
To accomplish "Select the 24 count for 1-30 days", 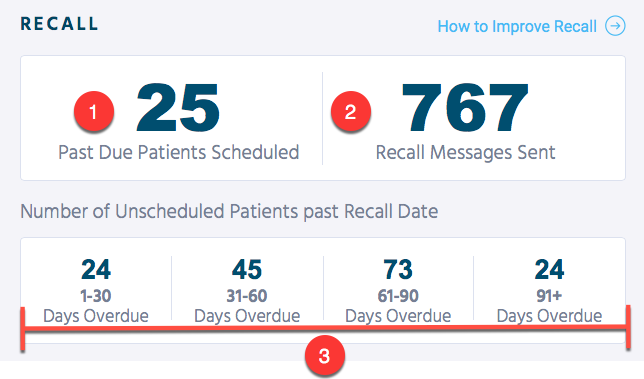I will pyautogui.click(x=96, y=270).
